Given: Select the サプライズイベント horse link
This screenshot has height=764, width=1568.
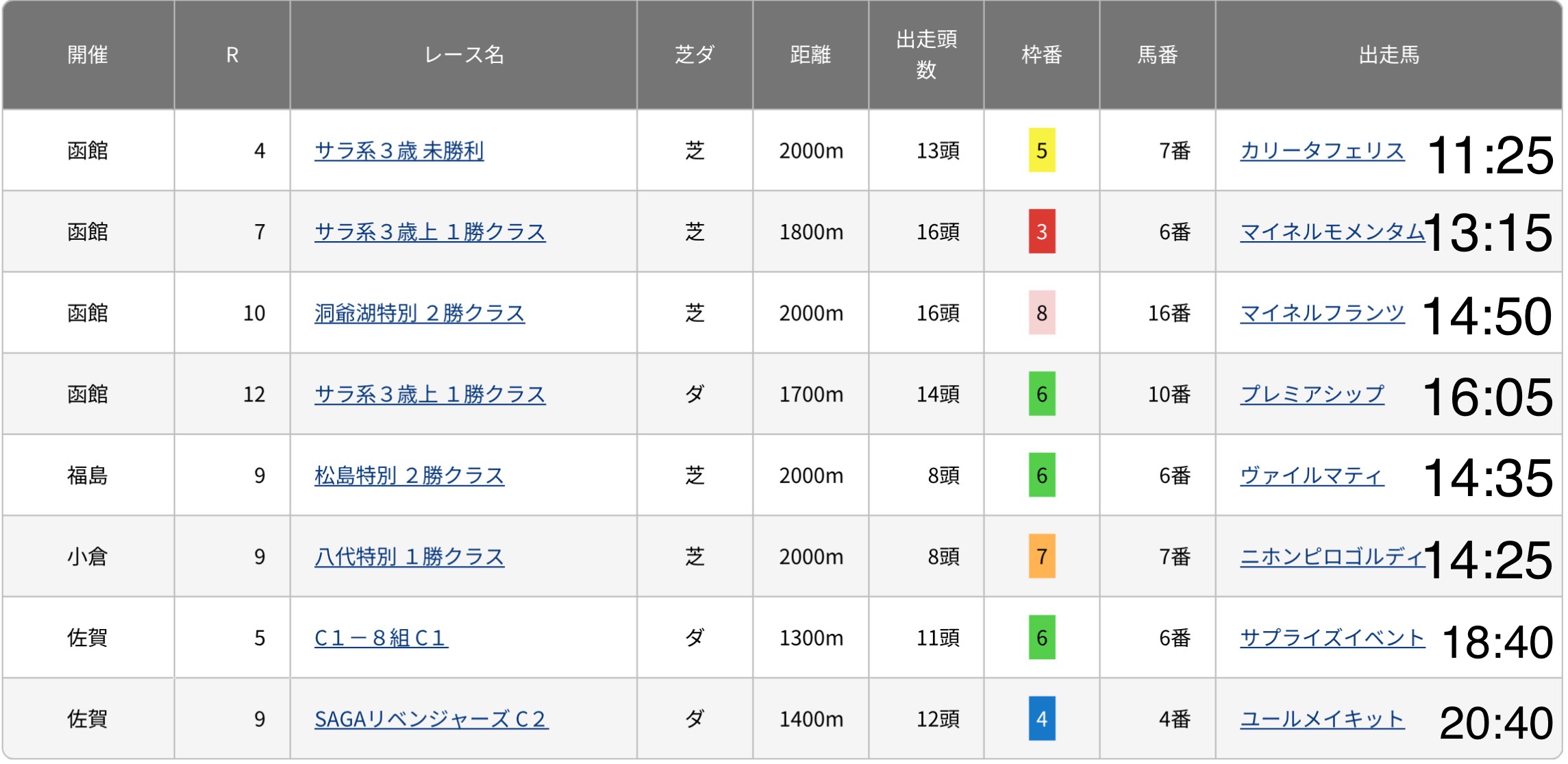Looking at the screenshot, I should 1331,638.
